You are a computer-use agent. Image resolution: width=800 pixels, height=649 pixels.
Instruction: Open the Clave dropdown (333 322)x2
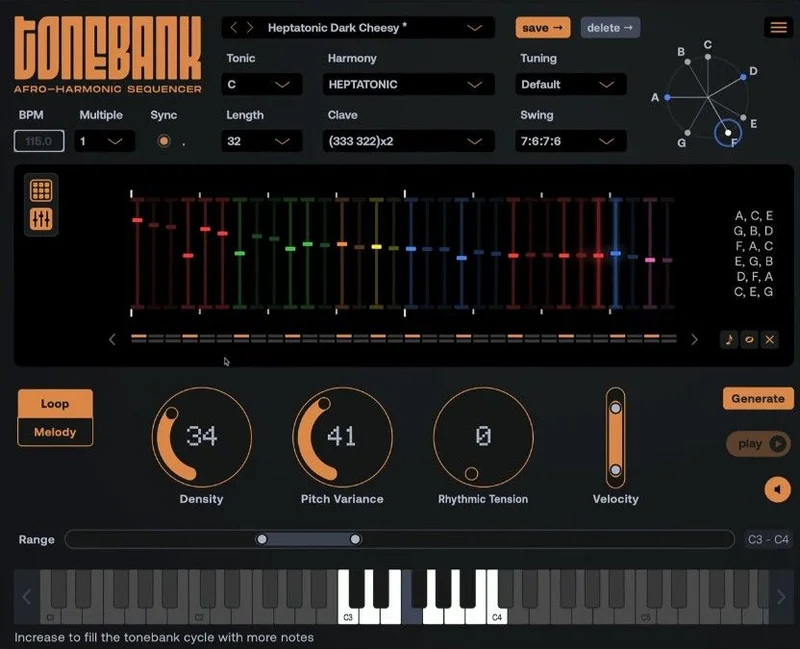tap(409, 141)
